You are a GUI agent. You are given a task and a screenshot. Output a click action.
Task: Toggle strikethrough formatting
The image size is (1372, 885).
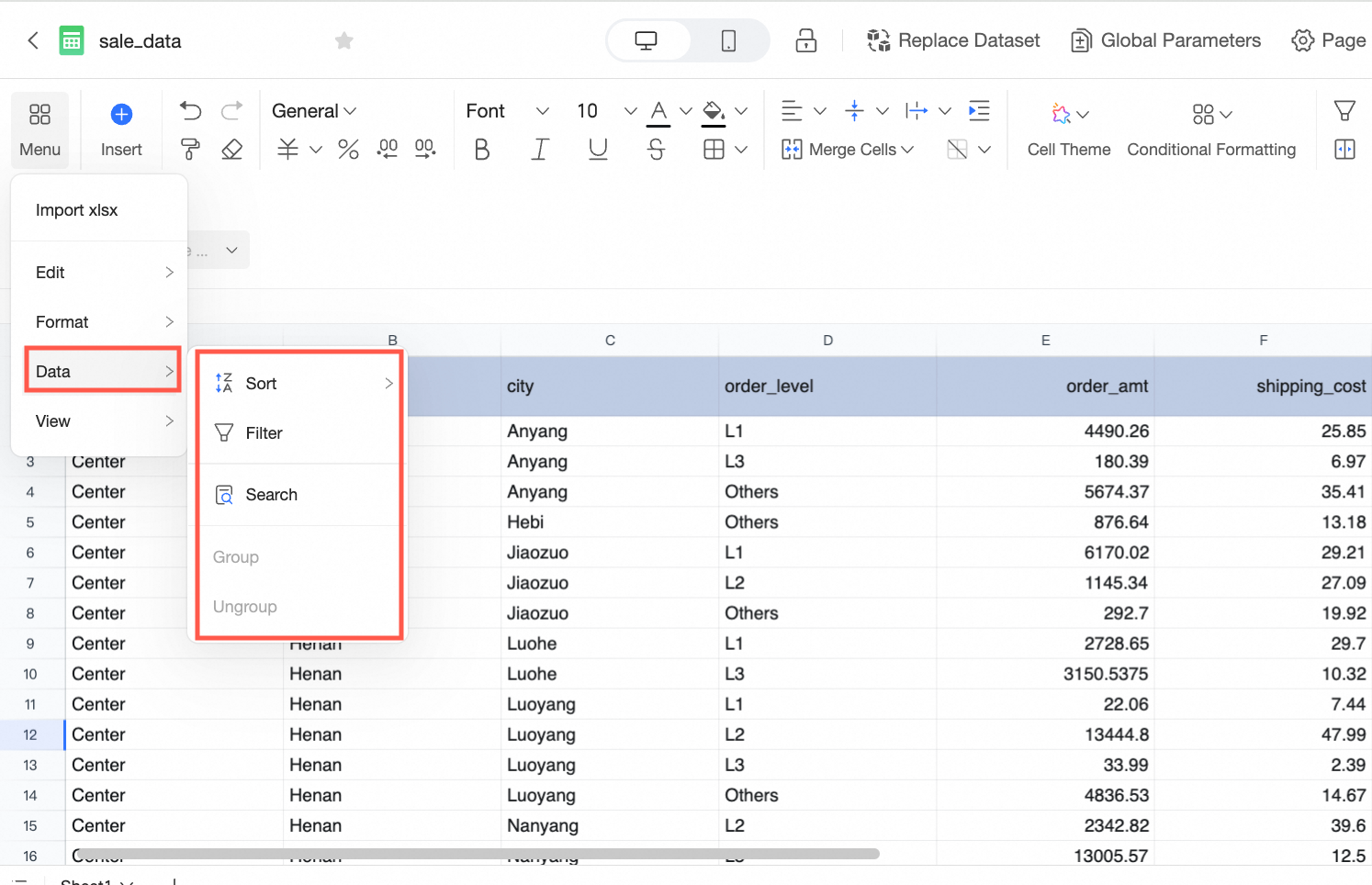pos(656,149)
